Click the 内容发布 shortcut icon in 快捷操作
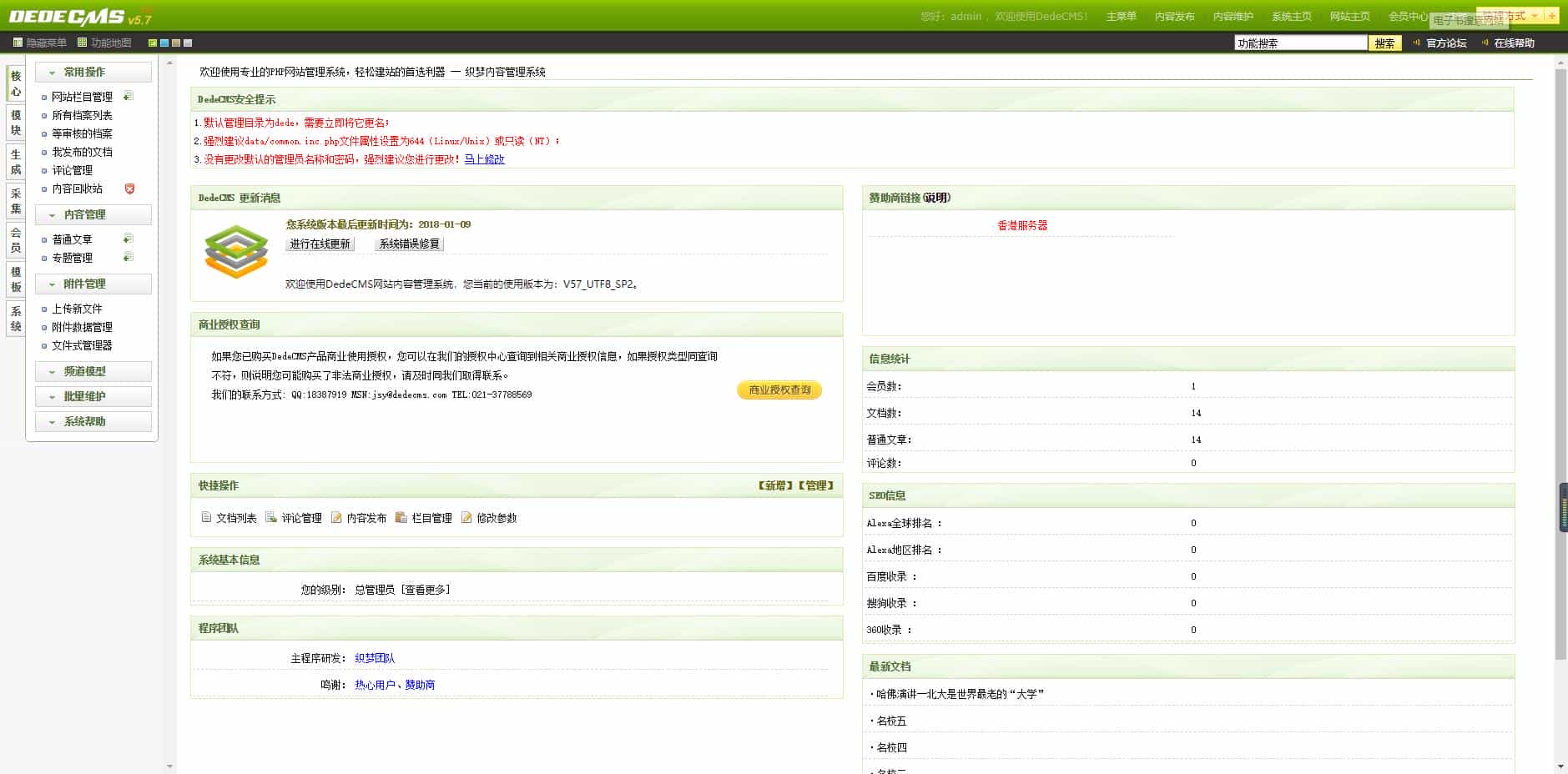This screenshot has width=1568, height=774. pos(336,517)
